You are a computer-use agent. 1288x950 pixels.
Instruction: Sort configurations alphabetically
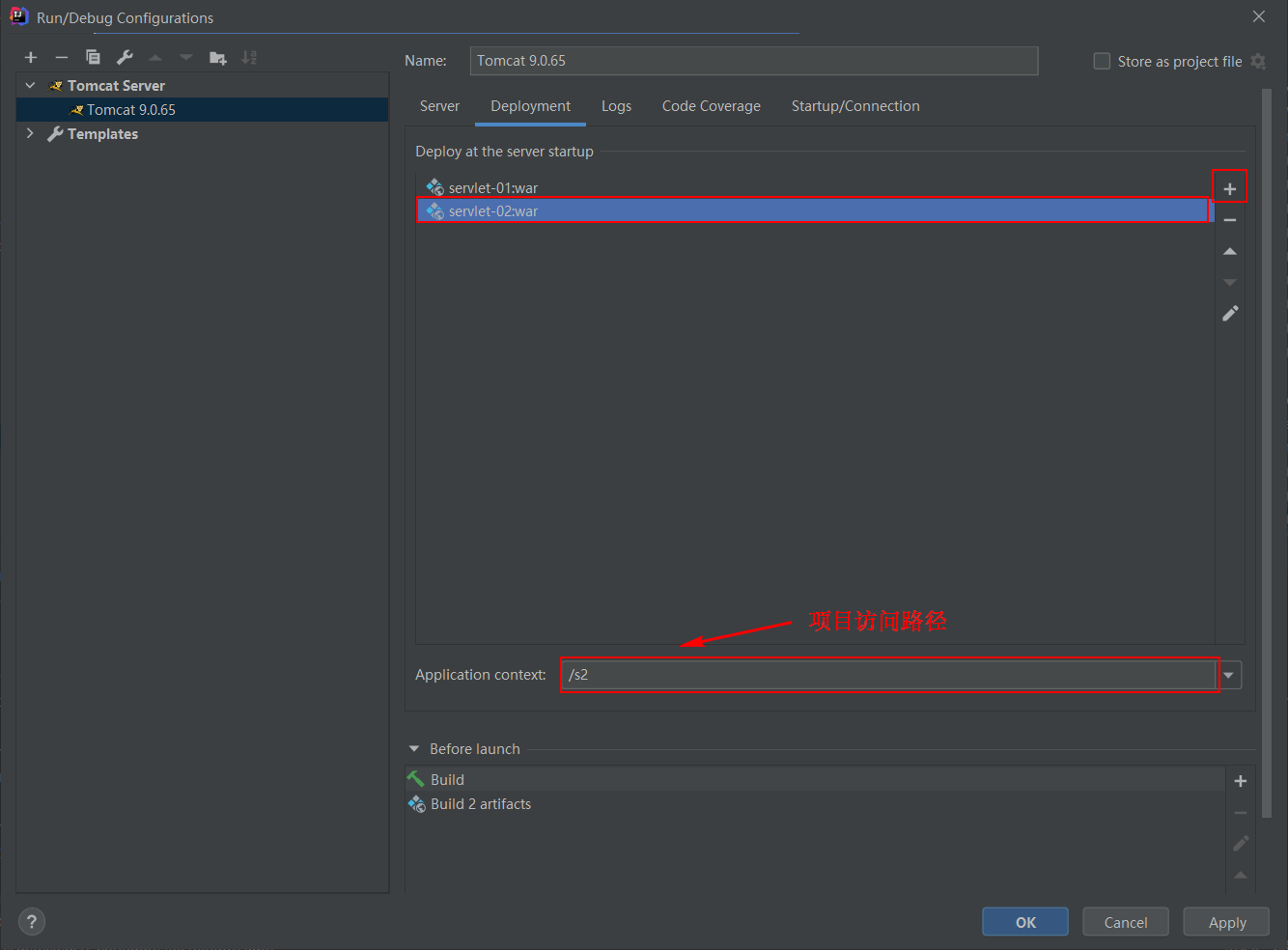click(x=249, y=58)
